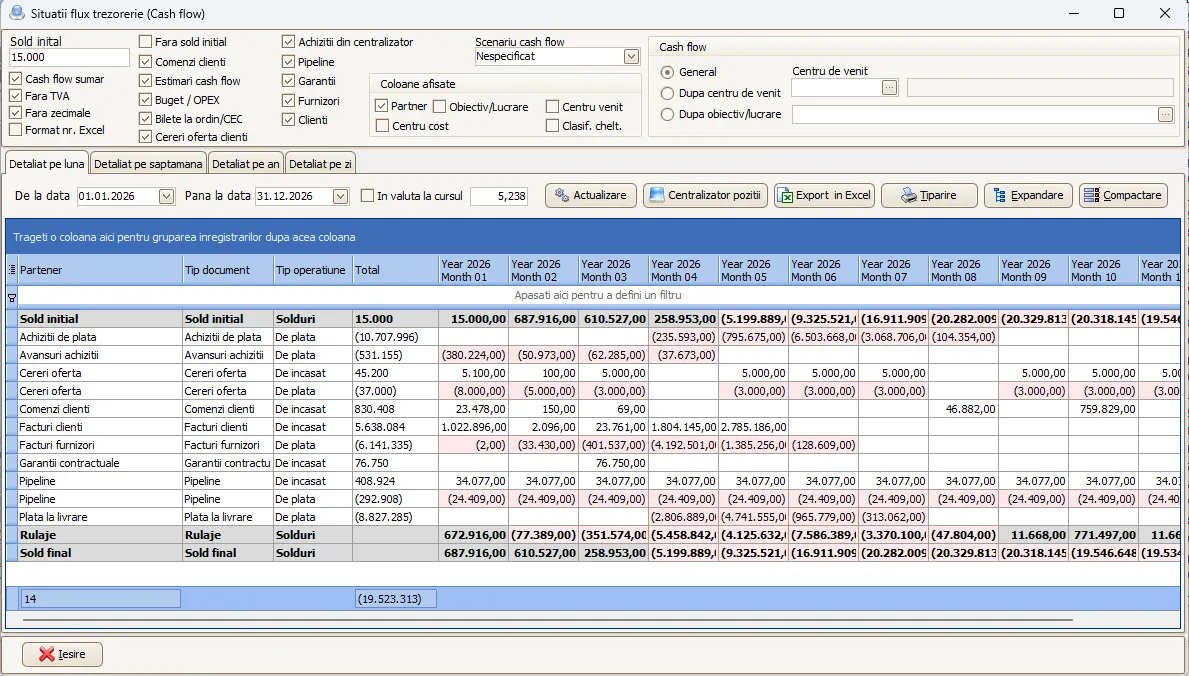The image size is (1189, 676).
Task: Click the Partener column header
Action: [100, 270]
